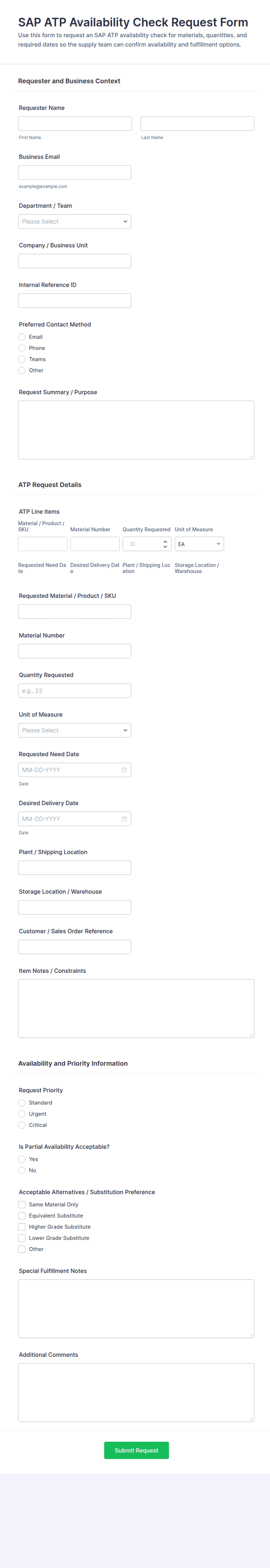Check Same Material Only option
The image size is (270, 1568).
[x=22, y=1205]
